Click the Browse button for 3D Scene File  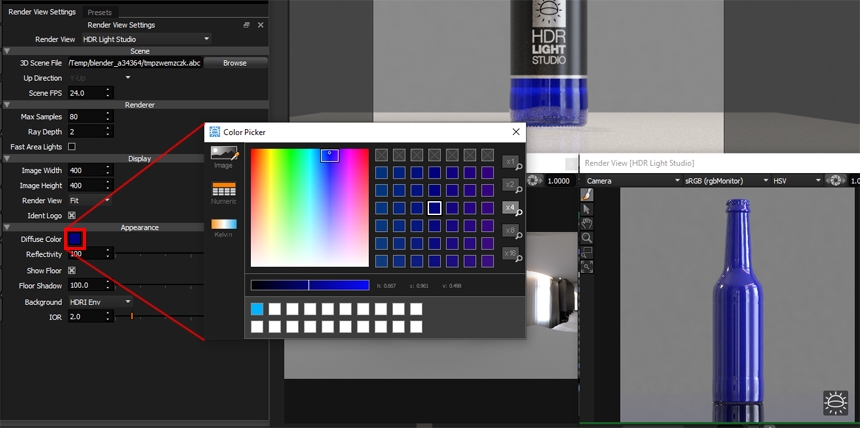(235, 63)
